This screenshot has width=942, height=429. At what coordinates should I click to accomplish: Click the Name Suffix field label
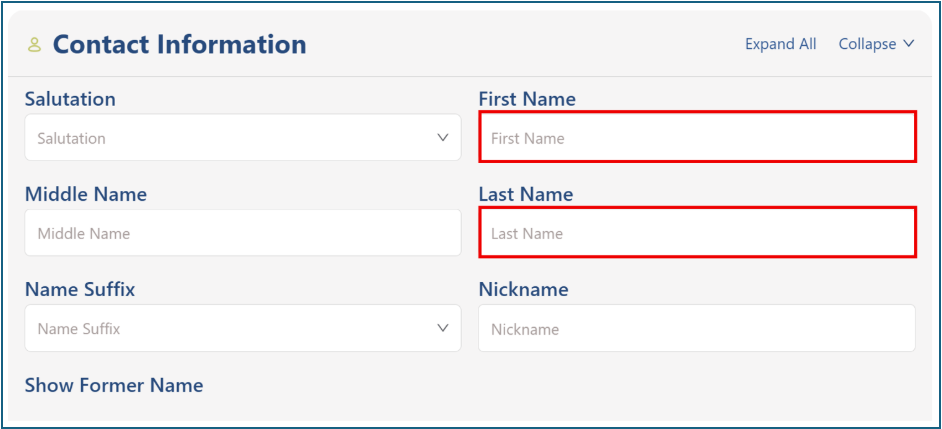tap(80, 289)
